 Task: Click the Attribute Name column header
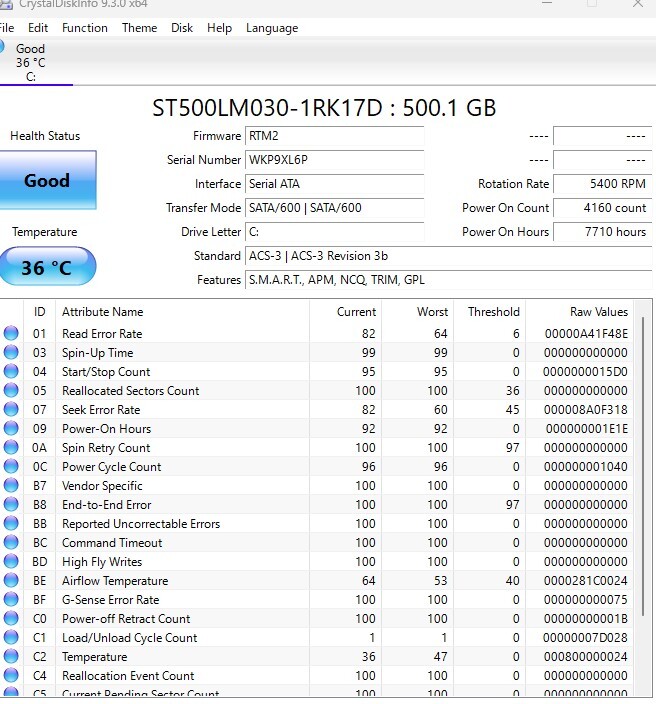(102, 312)
